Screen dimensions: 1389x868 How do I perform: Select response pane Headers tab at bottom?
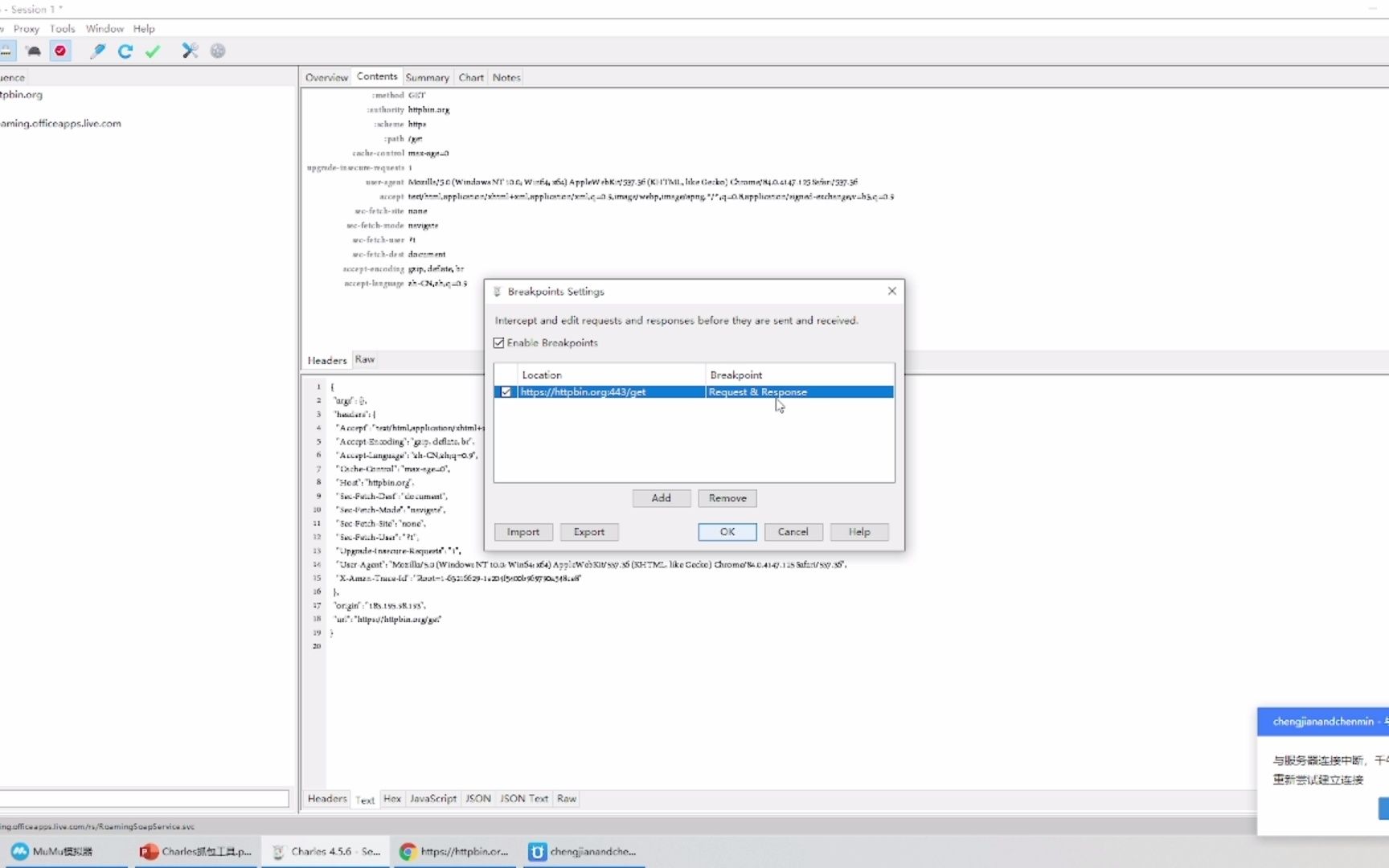tap(327, 799)
